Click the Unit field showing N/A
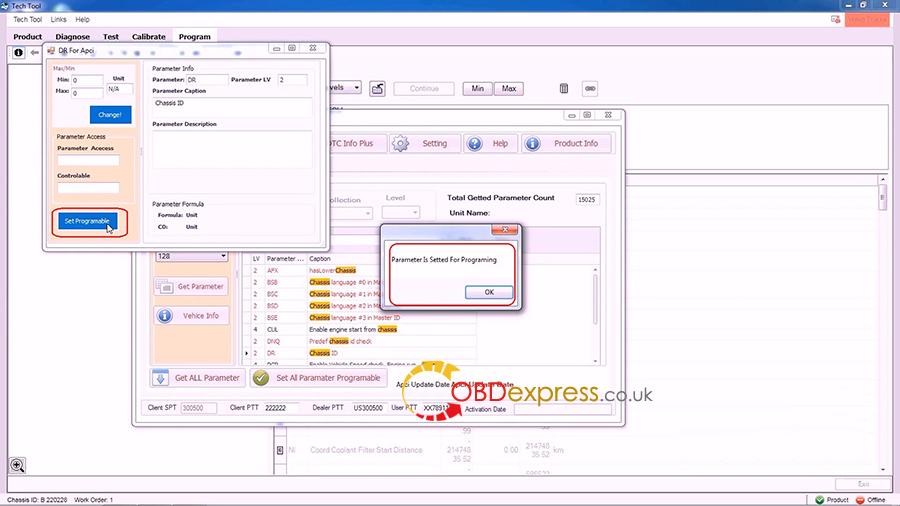 pos(120,89)
